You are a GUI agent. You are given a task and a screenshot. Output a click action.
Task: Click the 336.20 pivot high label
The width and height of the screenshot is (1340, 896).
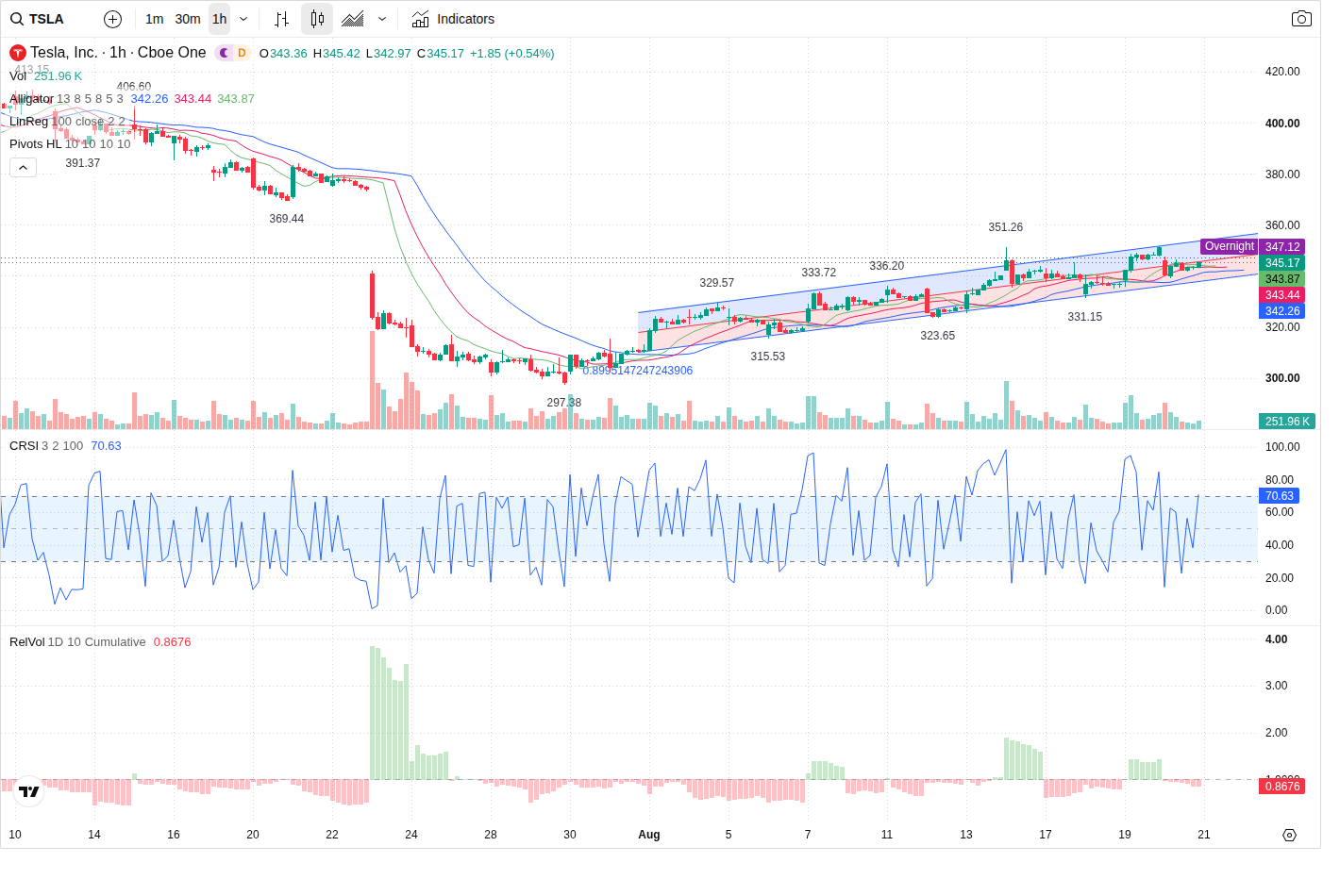[886, 266]
